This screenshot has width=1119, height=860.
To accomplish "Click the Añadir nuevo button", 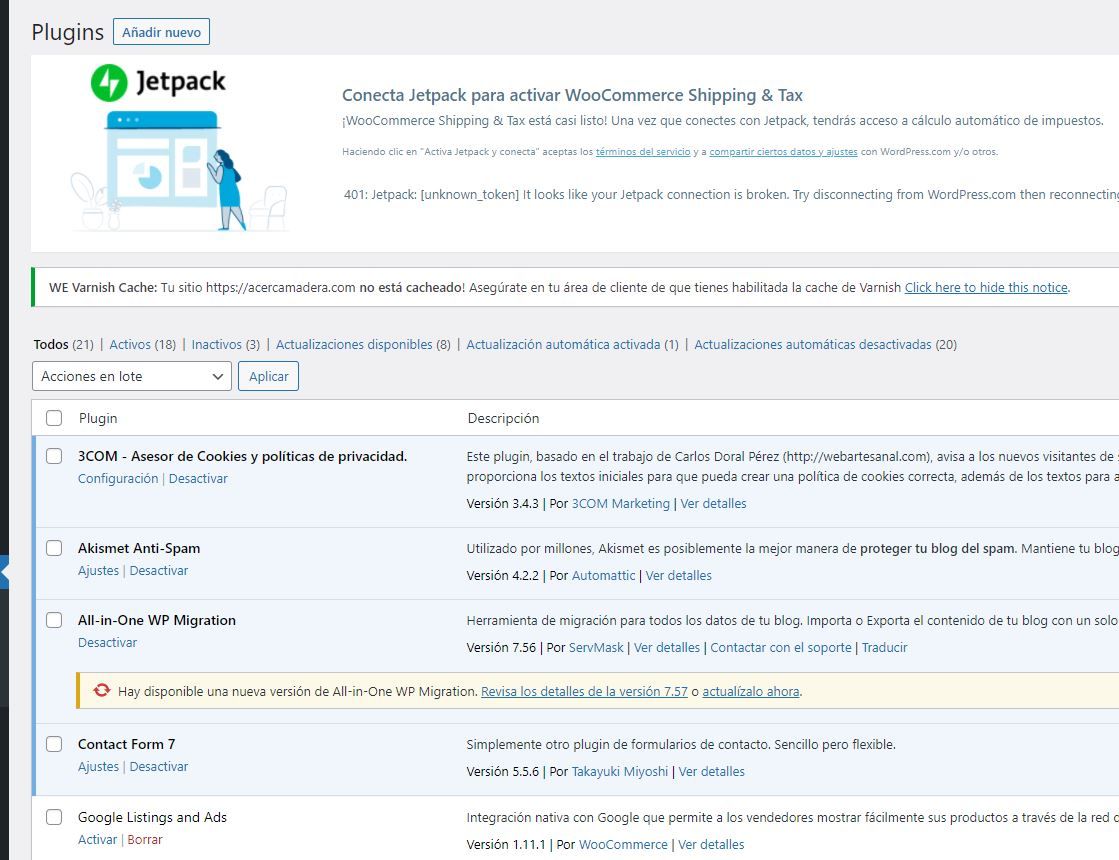I will click(161, 32).
